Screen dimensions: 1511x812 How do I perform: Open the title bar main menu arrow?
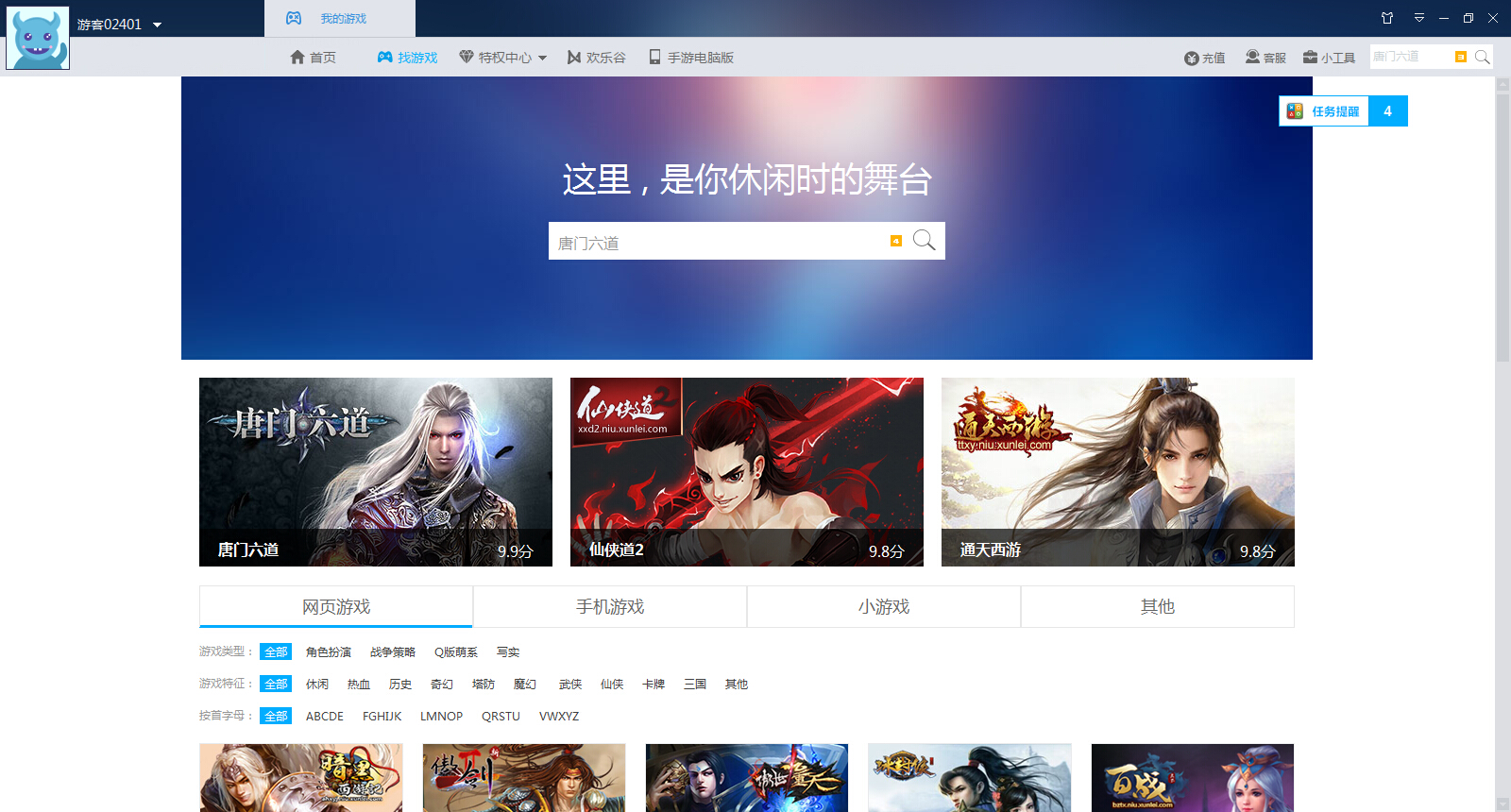pyautogui.click(x=1418, y=18)
